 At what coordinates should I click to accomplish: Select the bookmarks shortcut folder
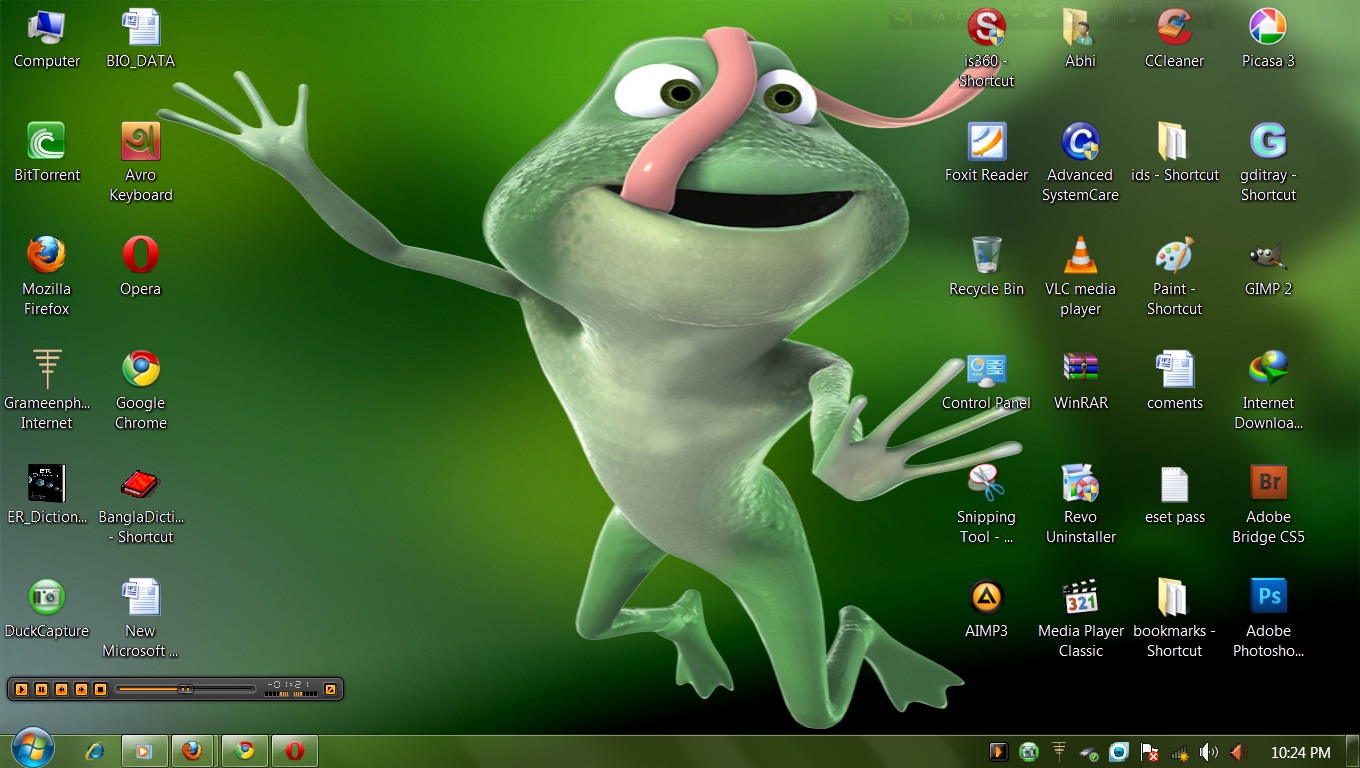click(x=1174, y=619)
